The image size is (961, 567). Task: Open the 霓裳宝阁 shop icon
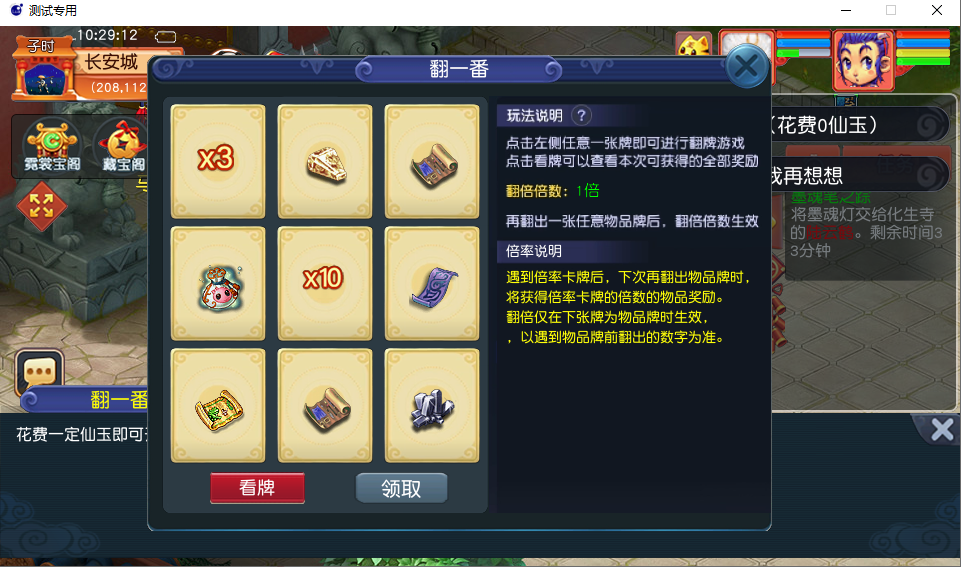click(x=51, y=146)
